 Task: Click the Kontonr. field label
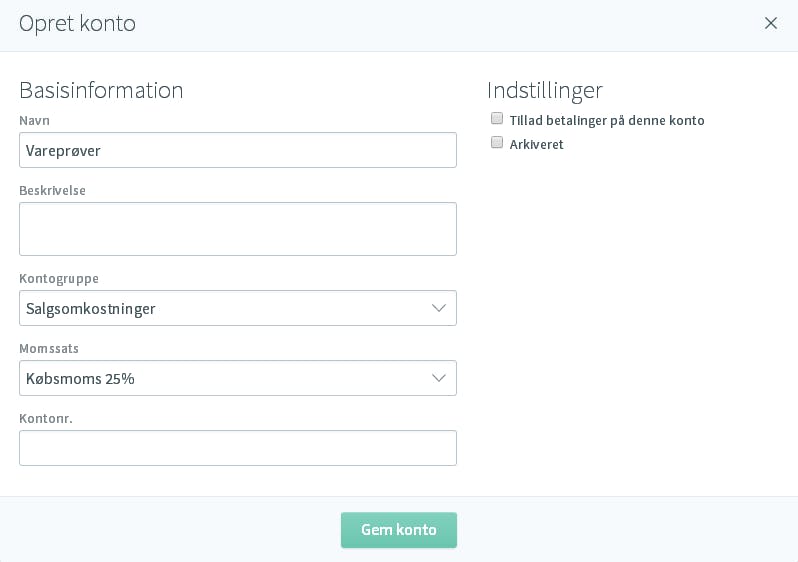click(46, 418)
